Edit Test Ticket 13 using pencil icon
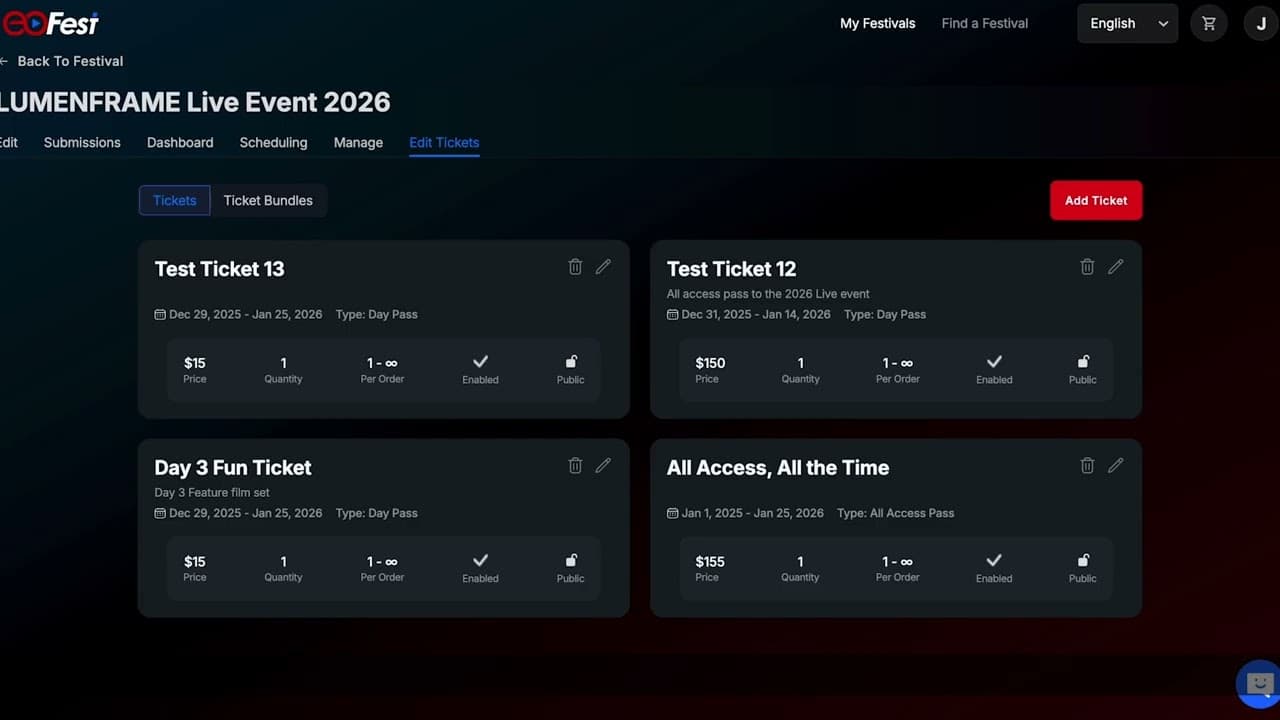 click(603, 267)
